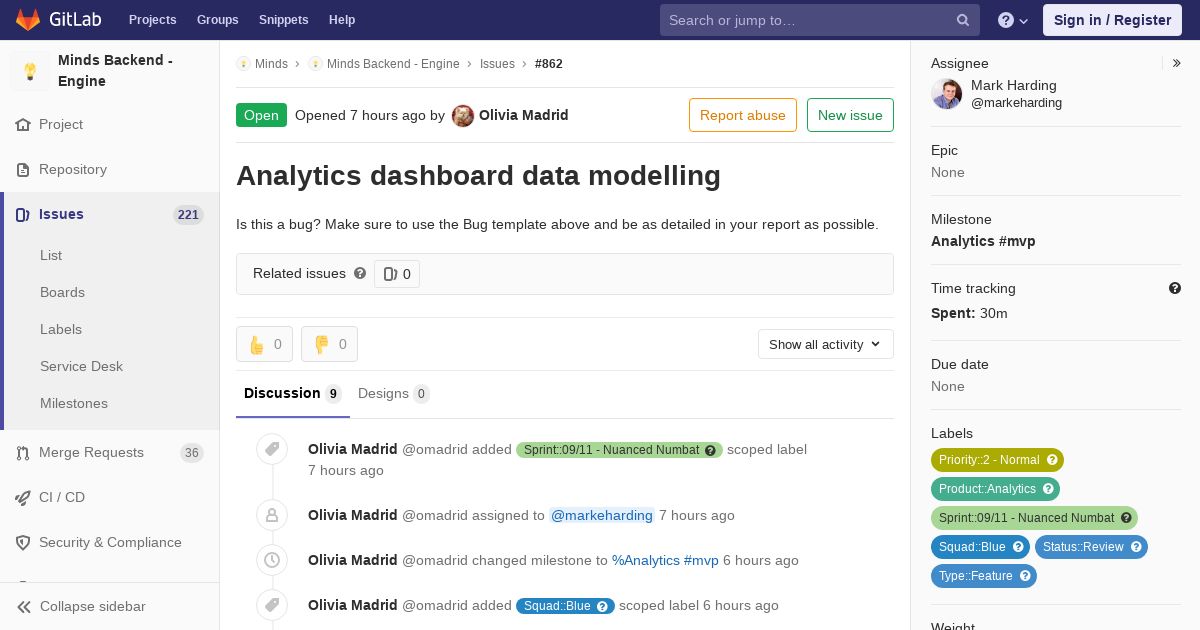
Task: Open Merge Requests in the sidebar
Action: click(x=91, y=452)
